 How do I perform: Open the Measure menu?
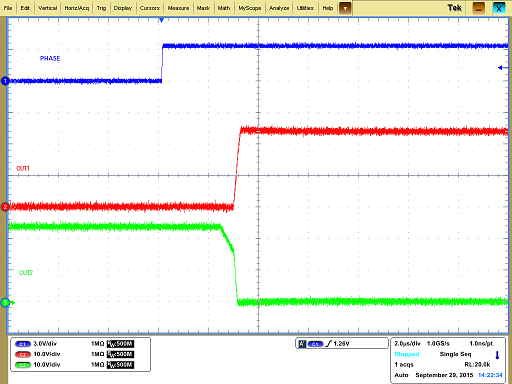[178, 8]
